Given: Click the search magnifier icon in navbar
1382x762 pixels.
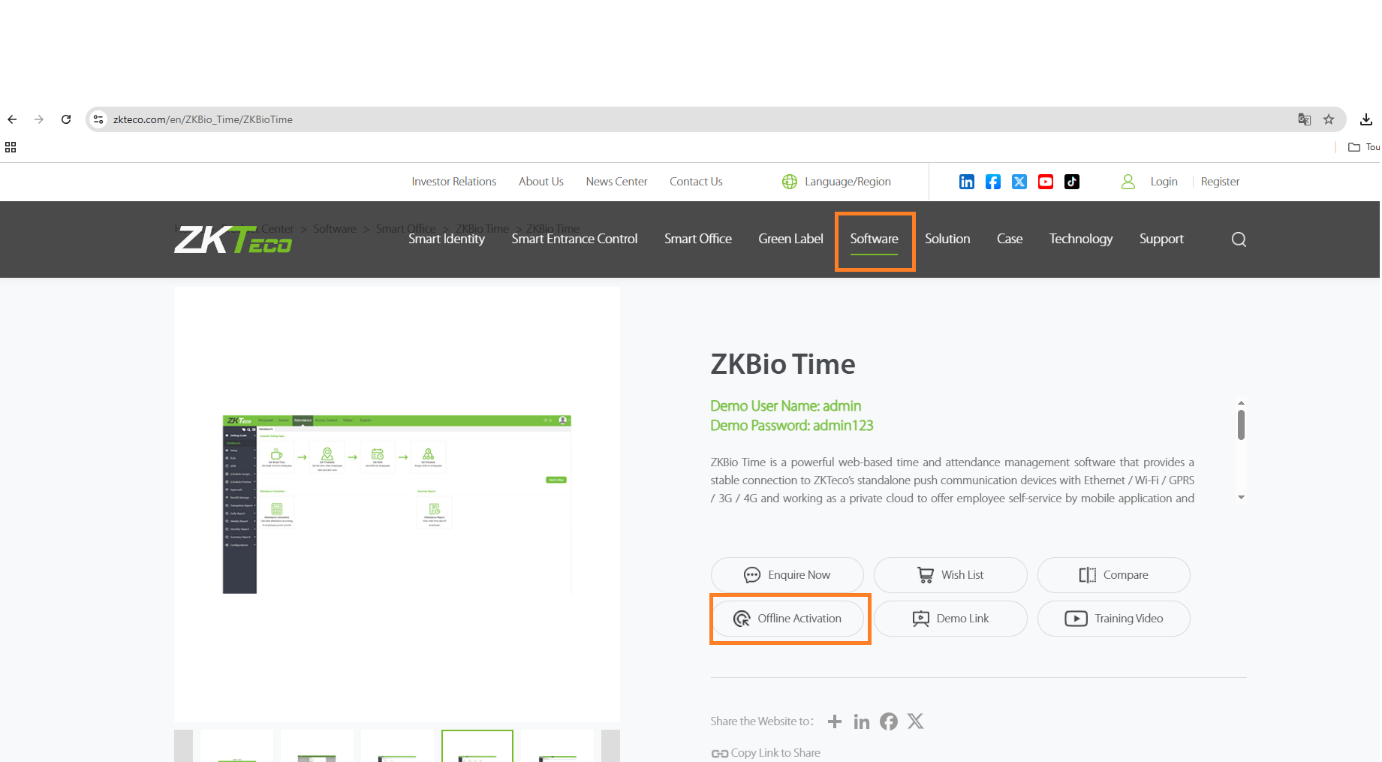Looking at the screenshot, I should (x=1238, y=239).
